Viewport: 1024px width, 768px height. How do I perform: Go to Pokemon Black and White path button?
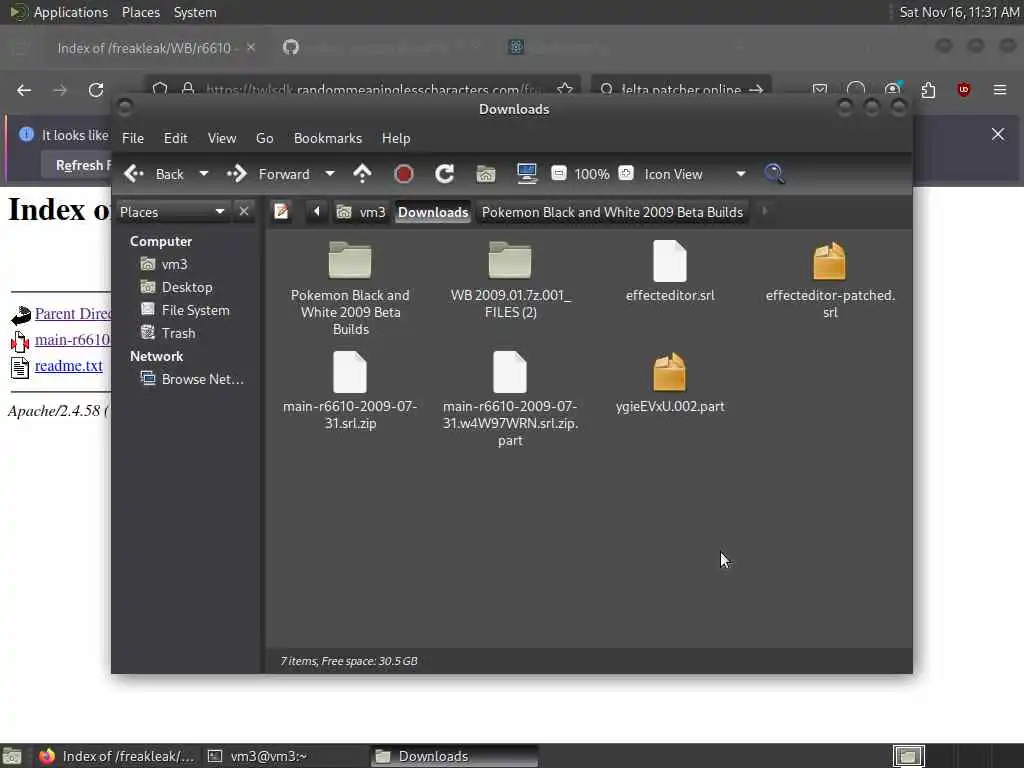612,212
